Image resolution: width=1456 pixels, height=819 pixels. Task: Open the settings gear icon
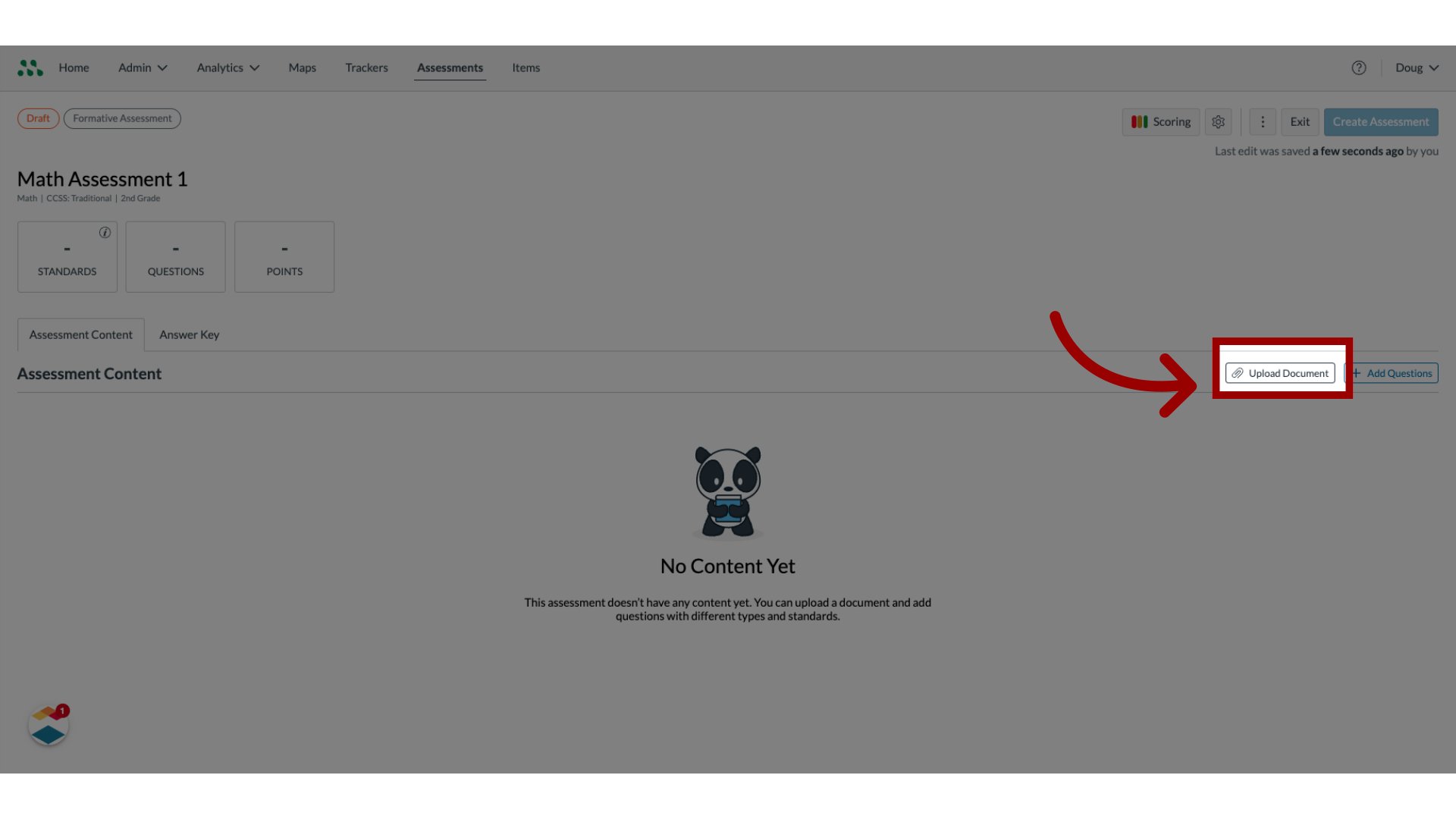(x=1218, y=121)
